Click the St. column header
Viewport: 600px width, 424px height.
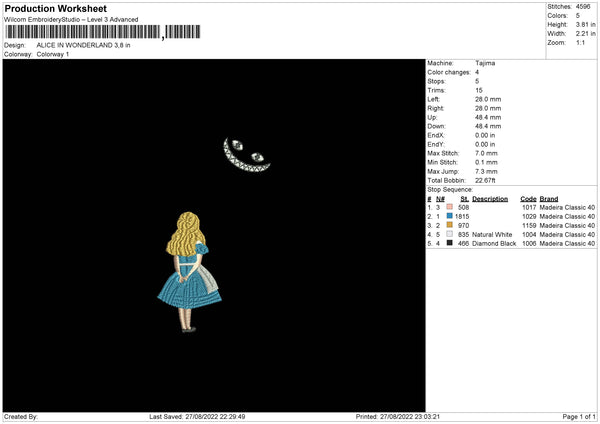click(x=465, y=199)
